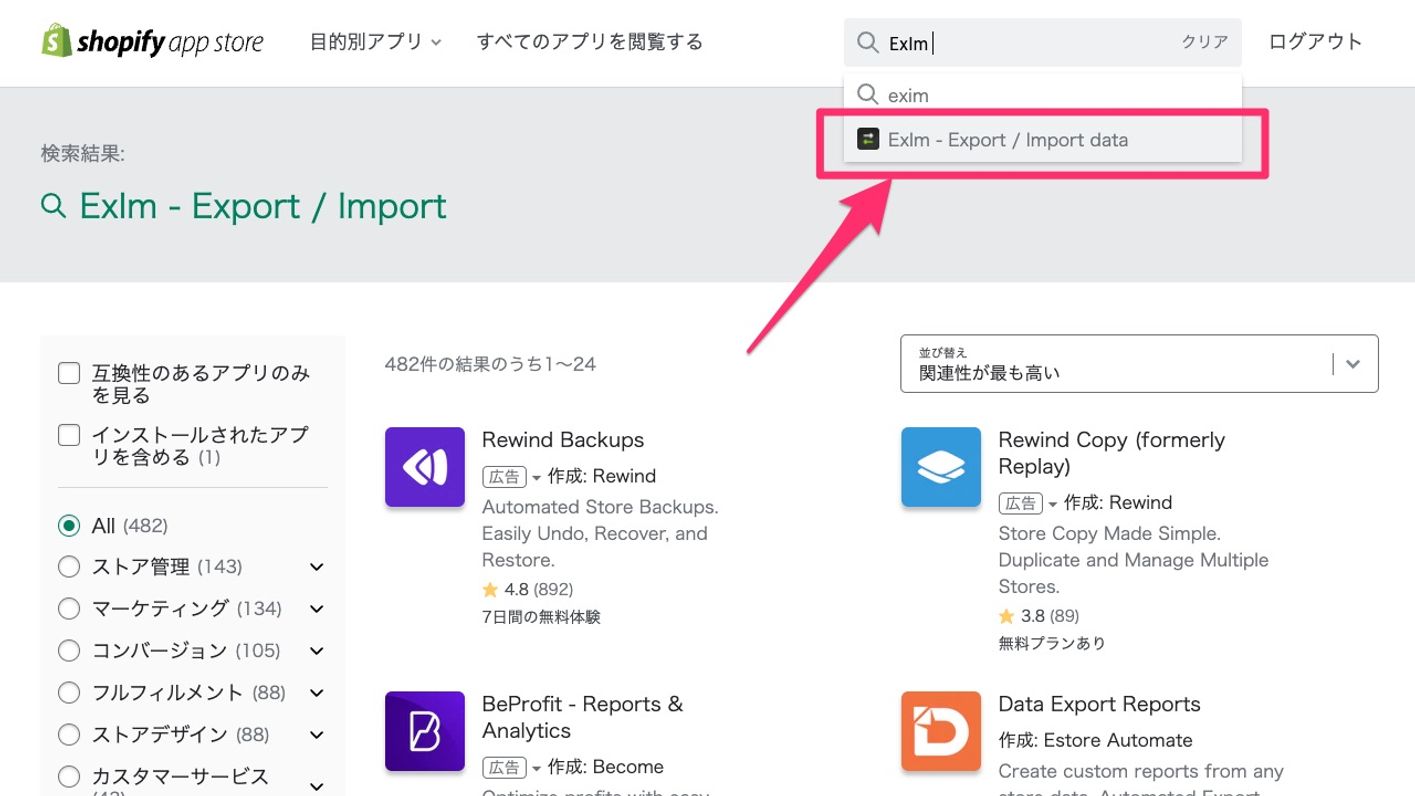Viewport: 1415px width, 796px height.
Task: Open the Data Export Reports title link
Action: coord(1099,704)
